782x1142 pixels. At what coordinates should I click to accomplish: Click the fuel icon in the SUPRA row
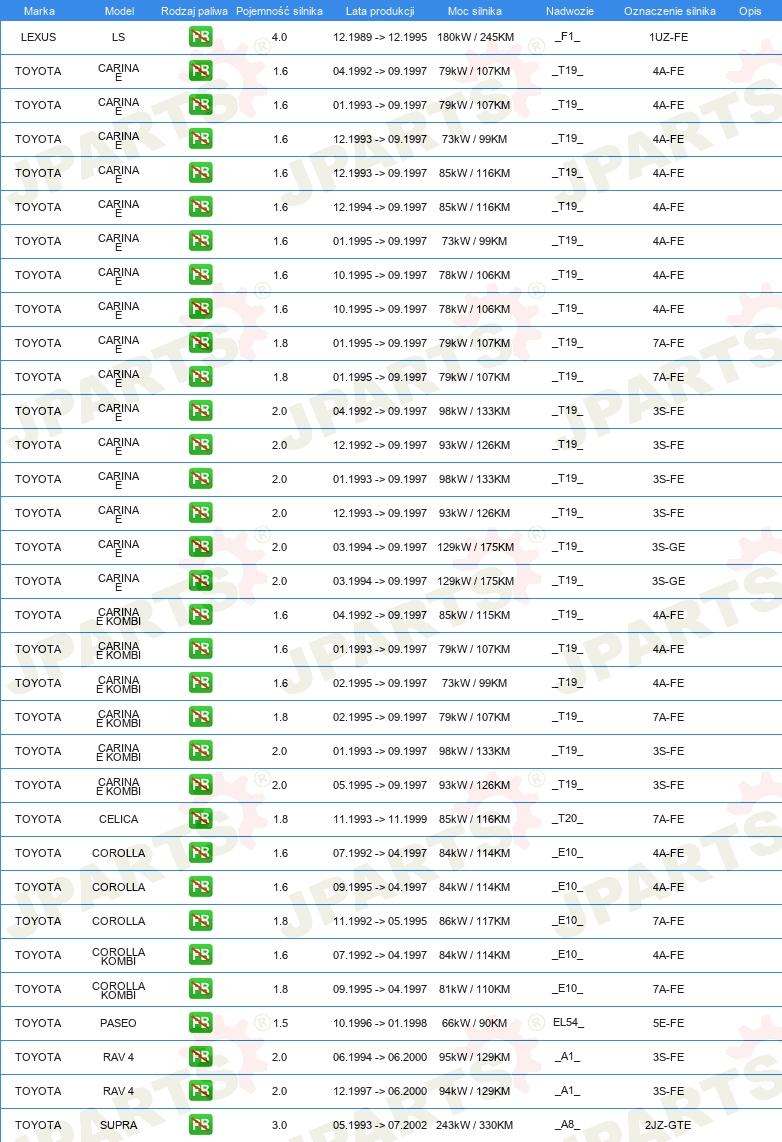click(200, 1125)
